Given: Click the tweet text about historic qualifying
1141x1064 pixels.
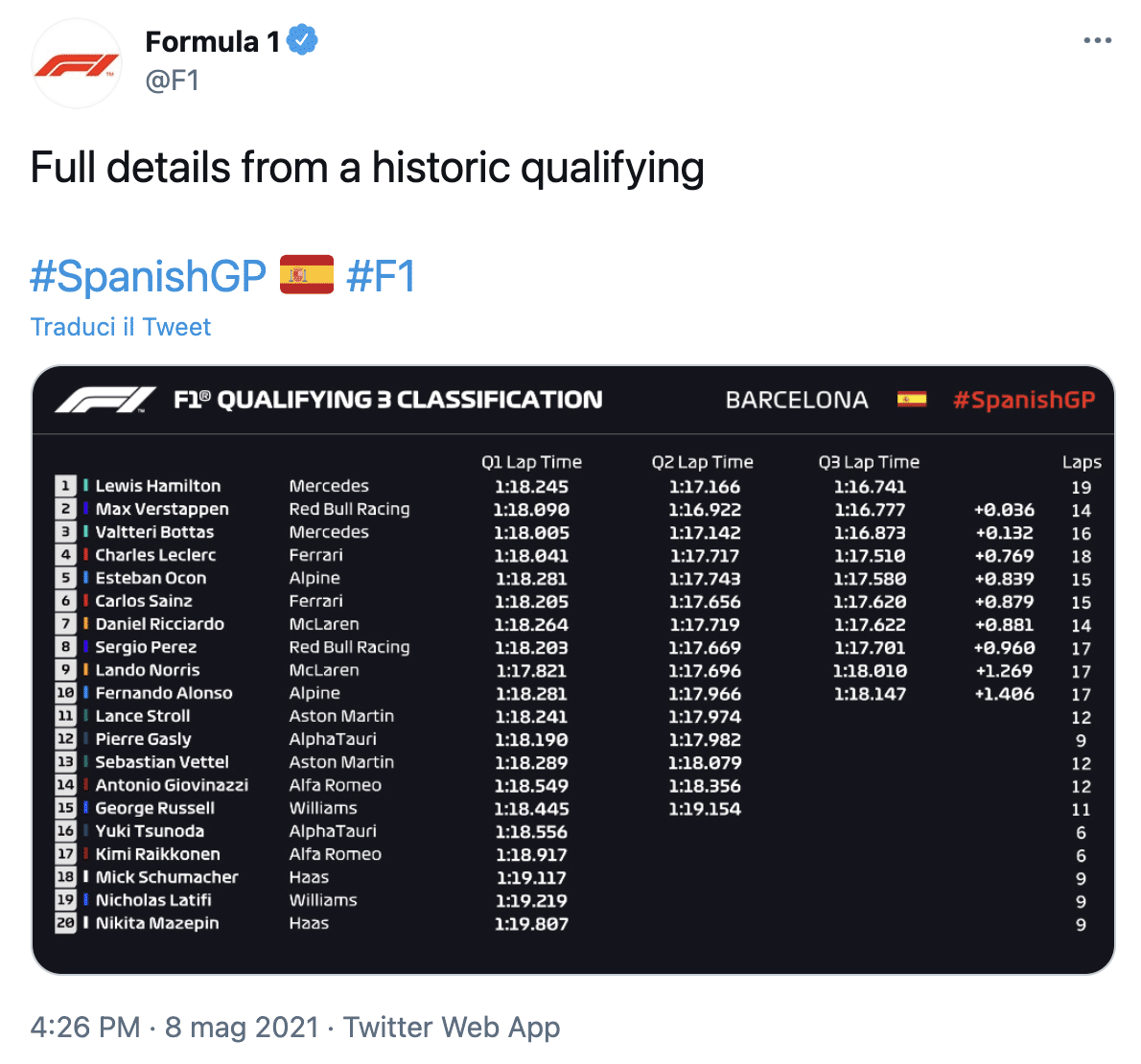Looking at the screenshot, I should pos(367,168).
